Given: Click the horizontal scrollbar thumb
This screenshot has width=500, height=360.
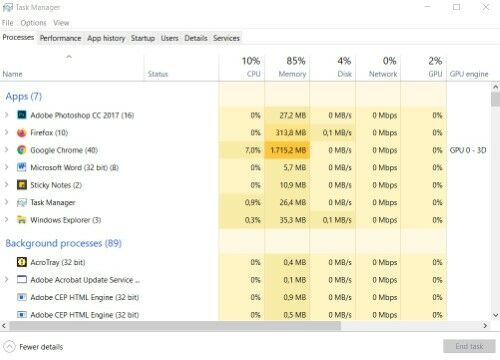Looking at the screenshot, I should point(175,326).
